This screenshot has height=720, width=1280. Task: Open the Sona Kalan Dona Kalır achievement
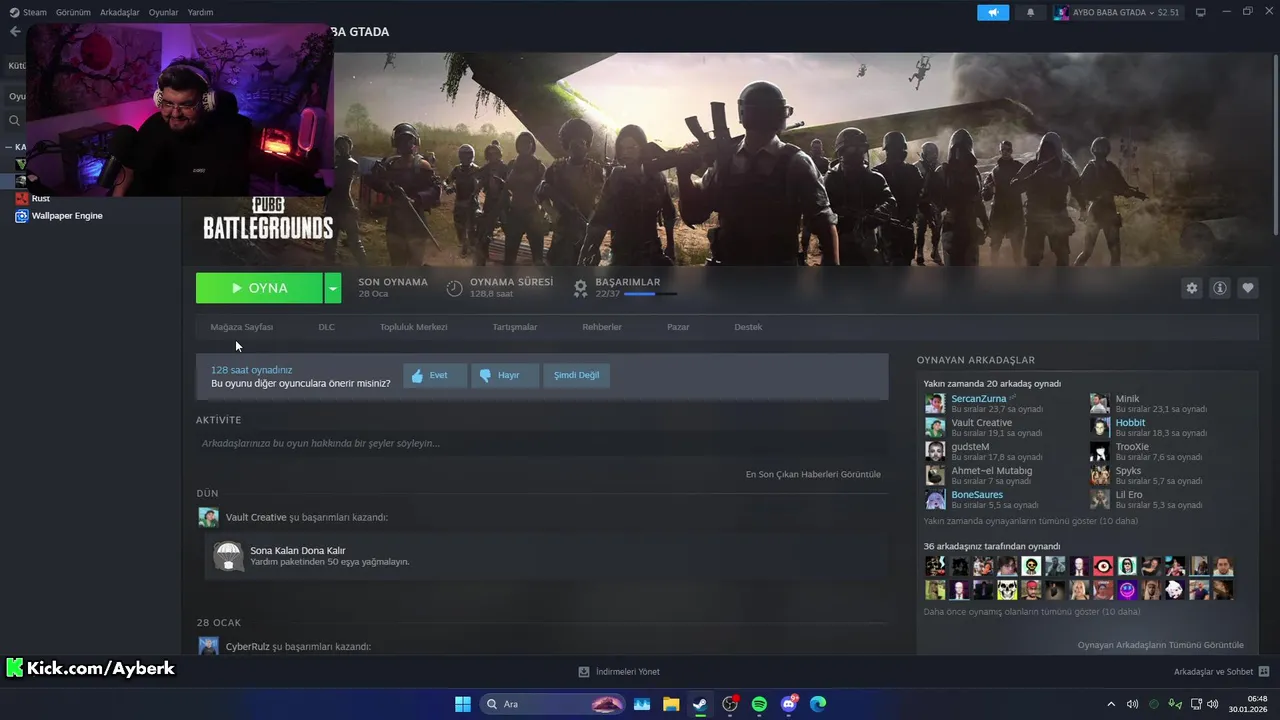(x=298, y=551)
